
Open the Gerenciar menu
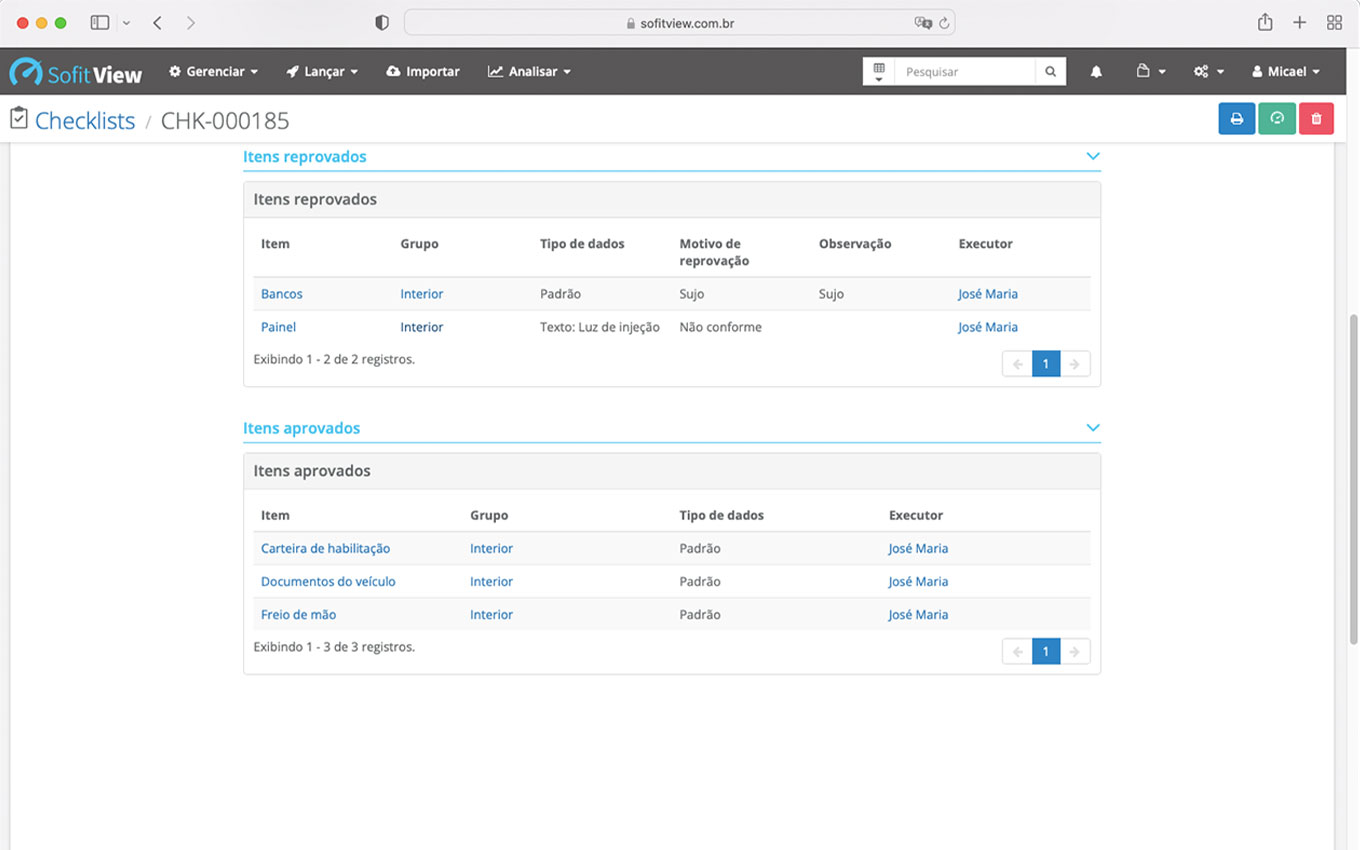point(213,72)
